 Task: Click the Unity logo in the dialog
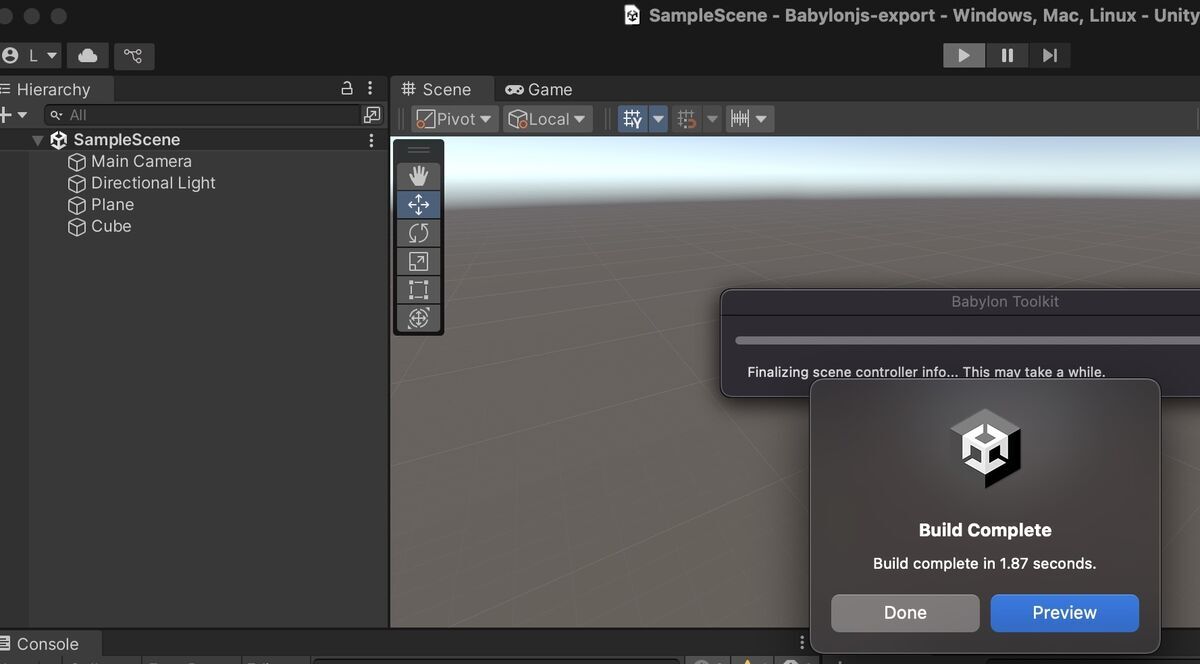point(985,448)
